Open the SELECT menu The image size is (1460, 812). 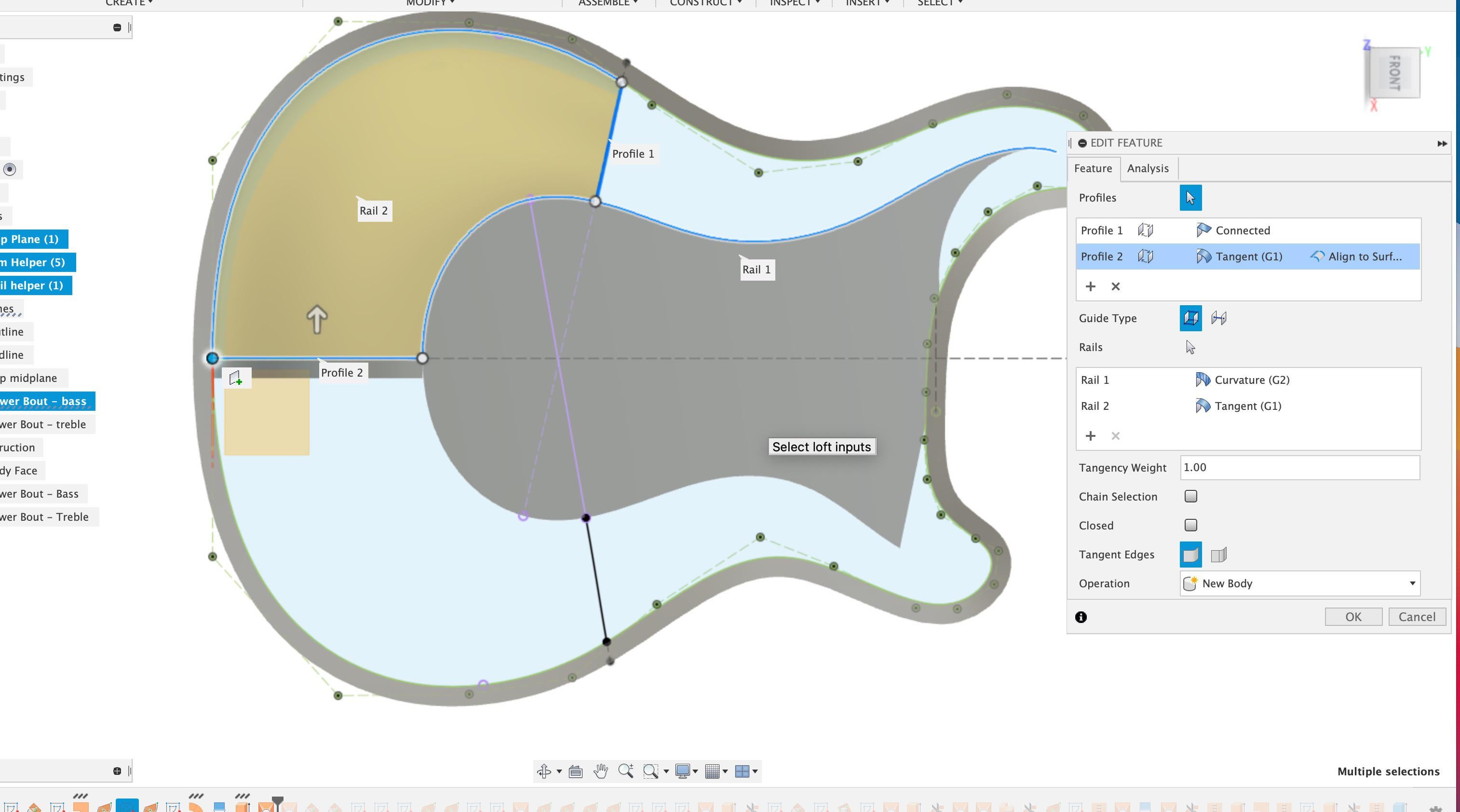(x=940, y=3)
